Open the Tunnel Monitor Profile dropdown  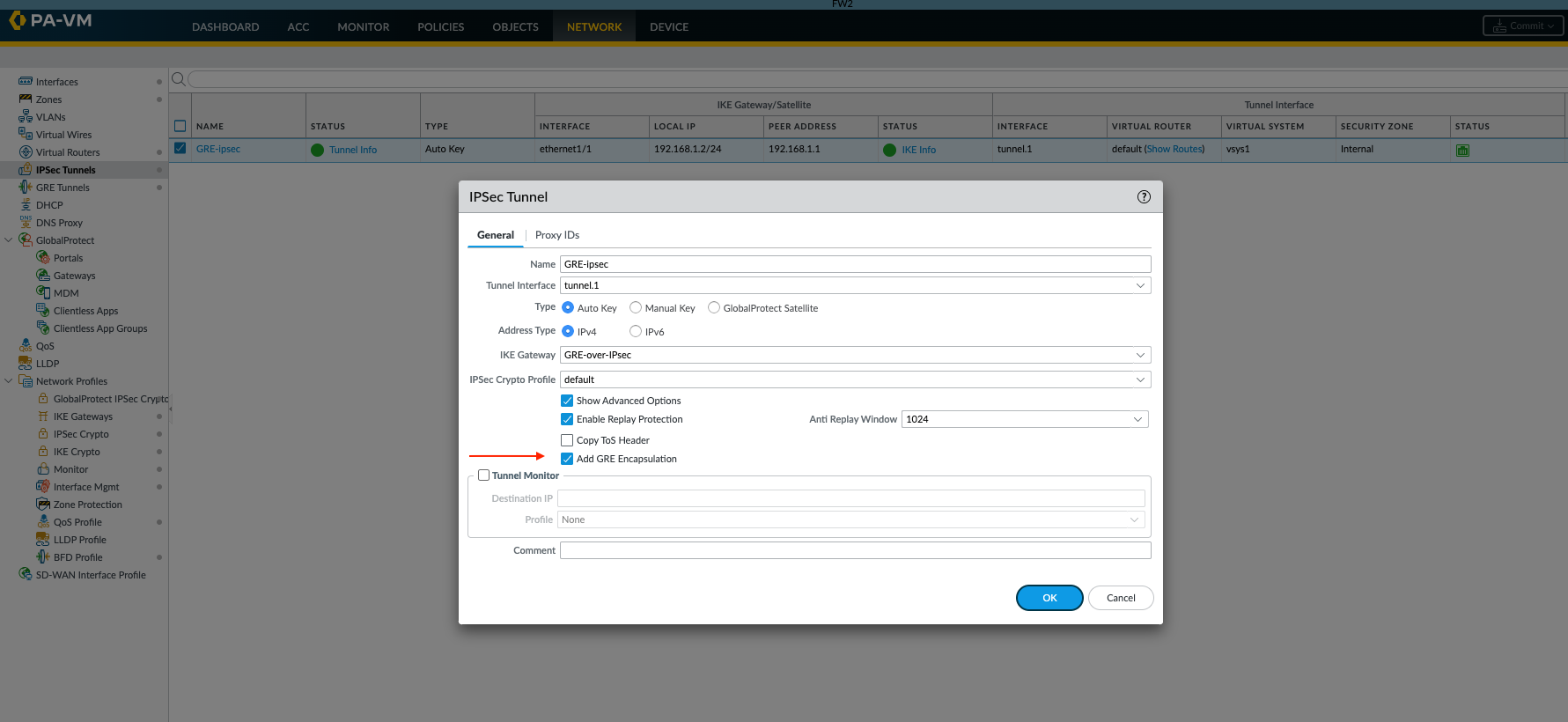tap(1134, 519)
